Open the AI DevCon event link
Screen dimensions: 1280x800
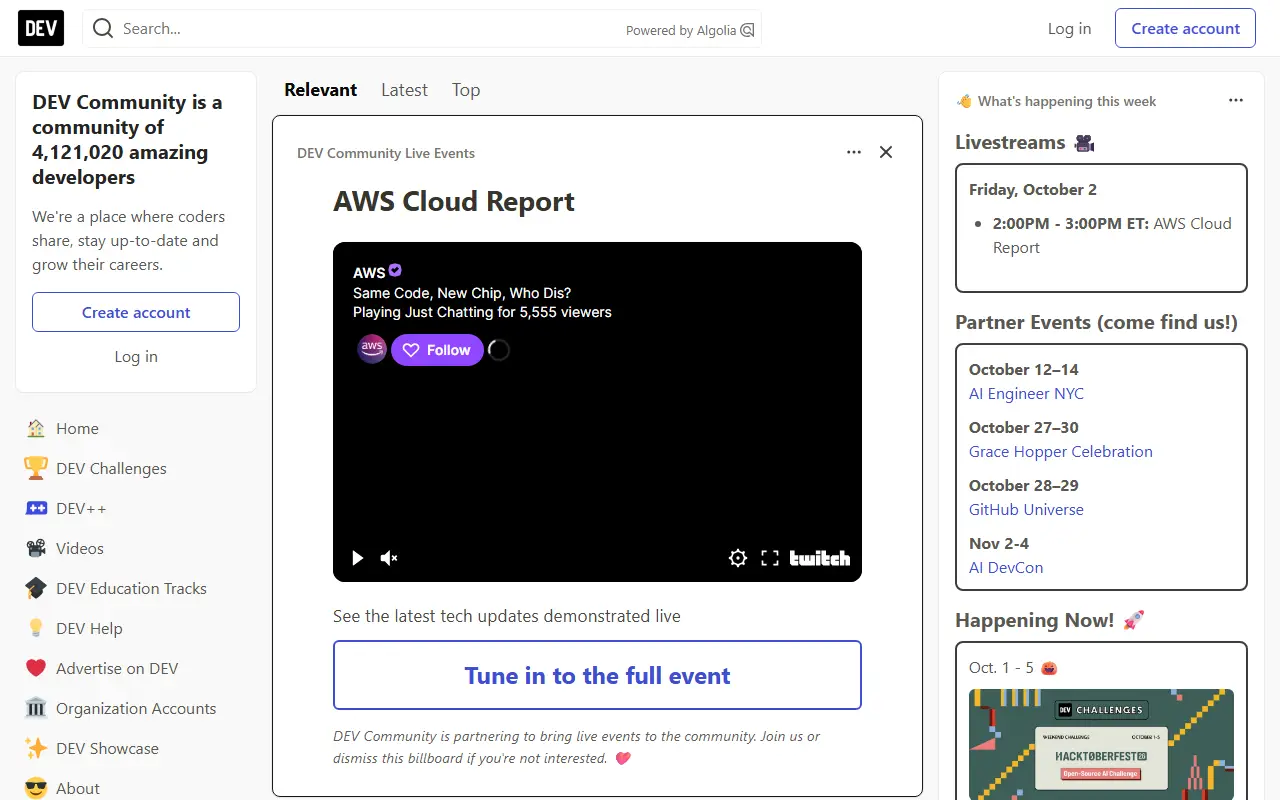click(1006, 568)
